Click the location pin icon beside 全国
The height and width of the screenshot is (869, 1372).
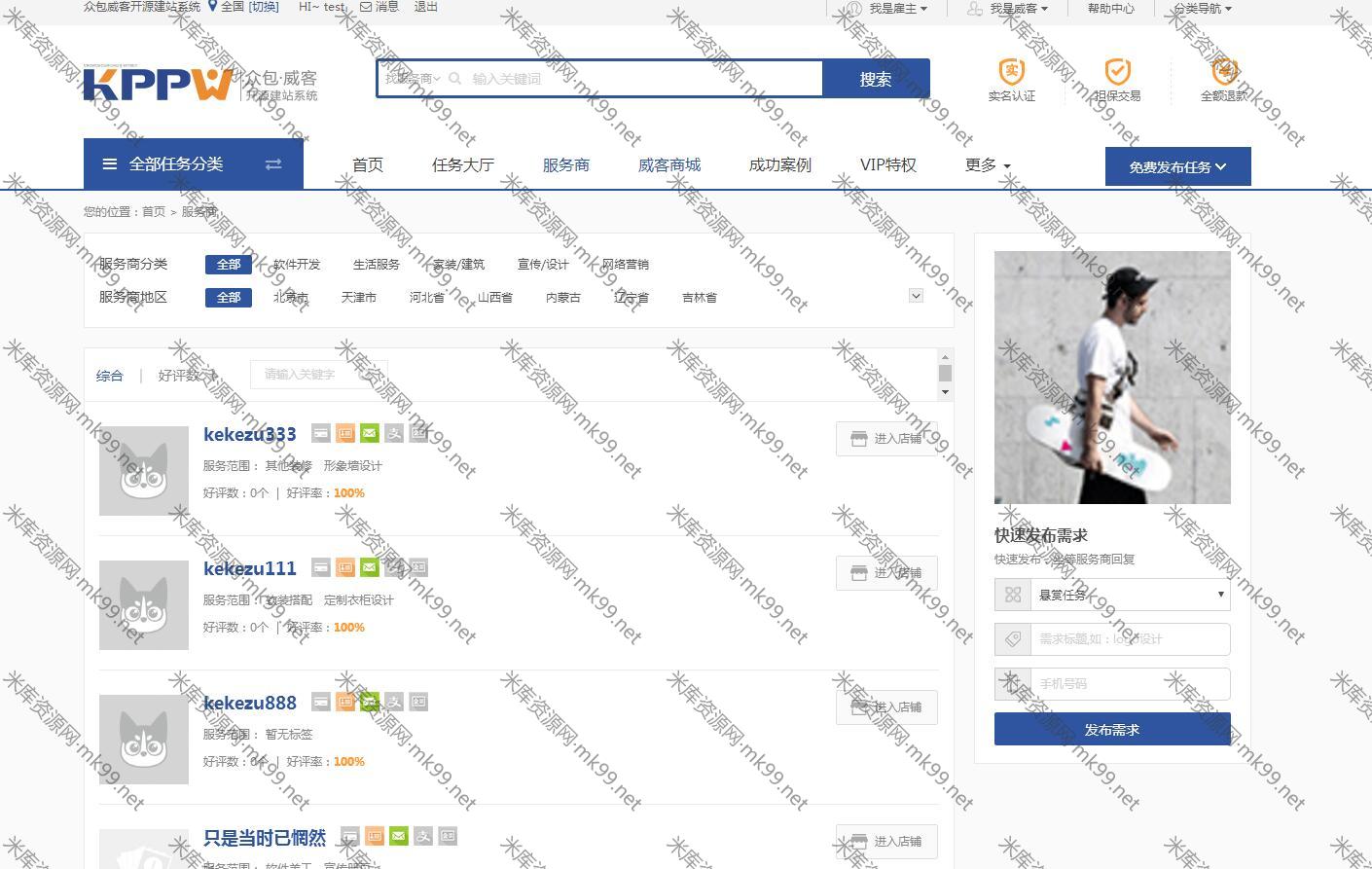click(x=212, y=7)
